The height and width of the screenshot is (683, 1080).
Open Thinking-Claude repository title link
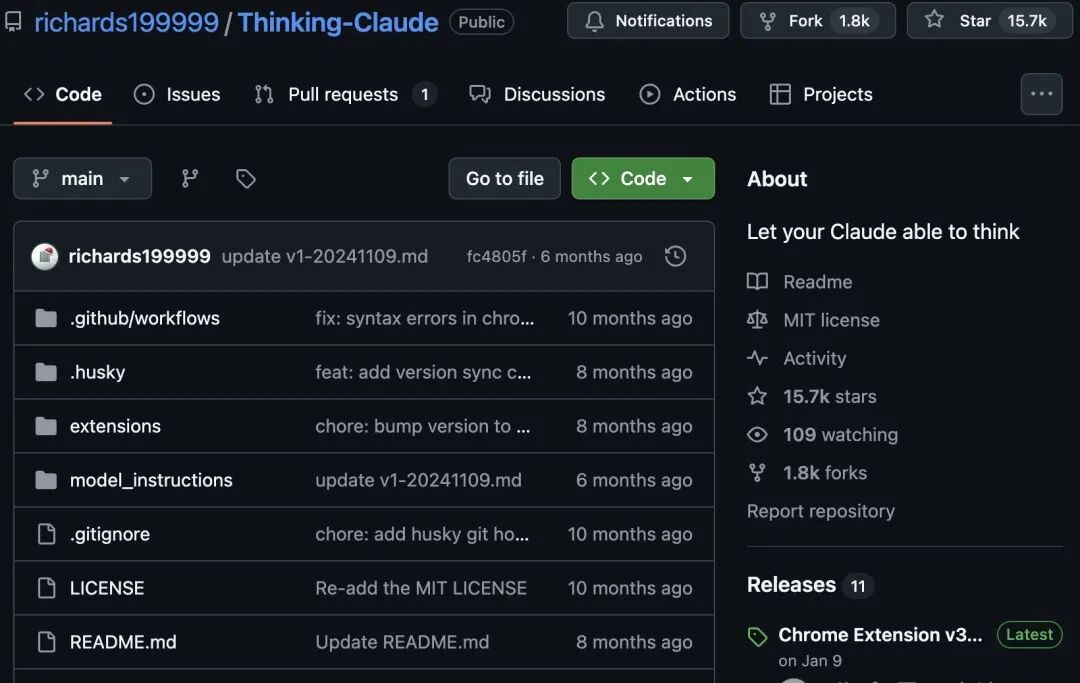click(x=338, y=22)
